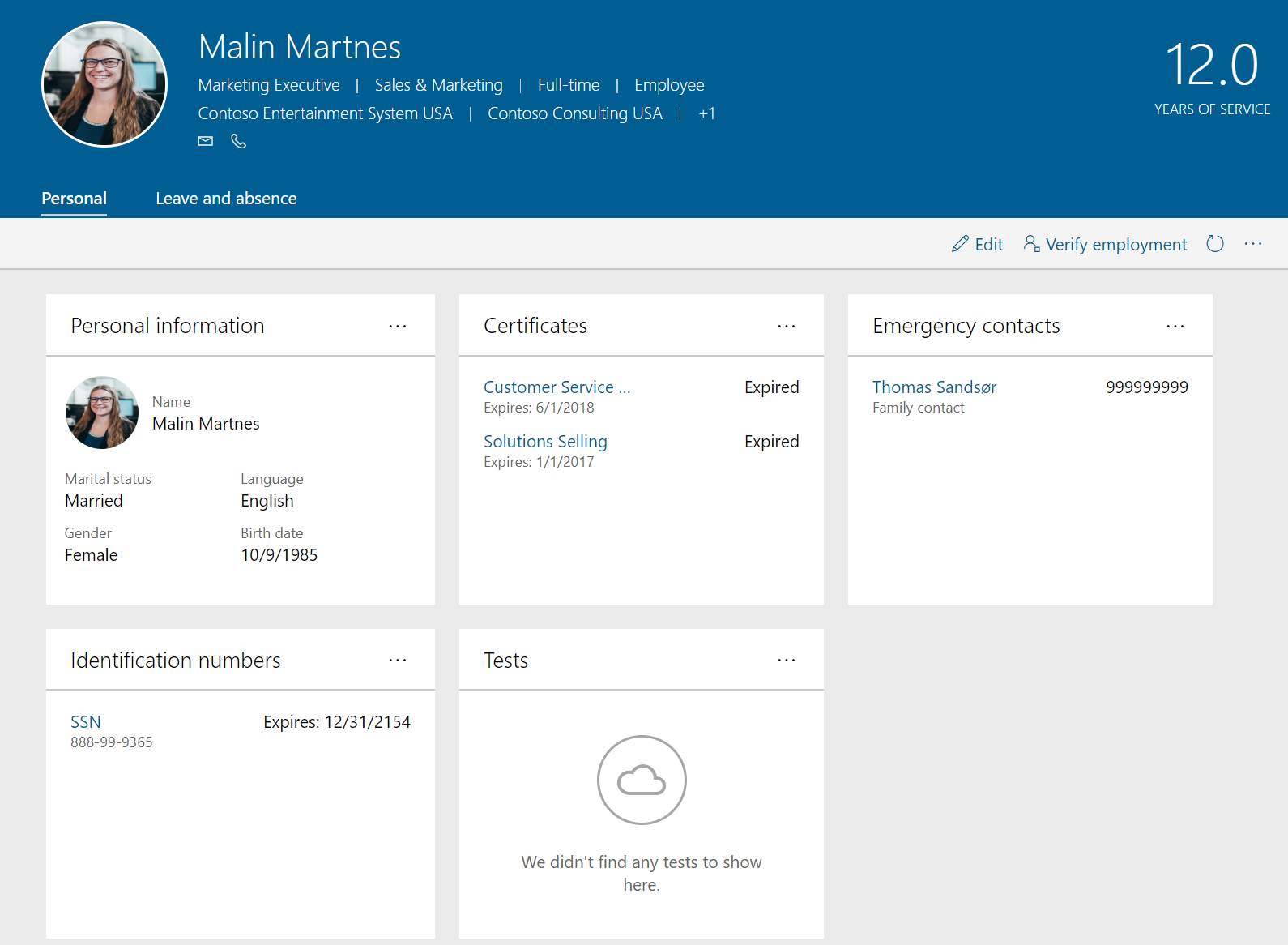Click the small photo in Personal information
The height and width of the screenshot is (945, 1288).
(x=101, y=413)
